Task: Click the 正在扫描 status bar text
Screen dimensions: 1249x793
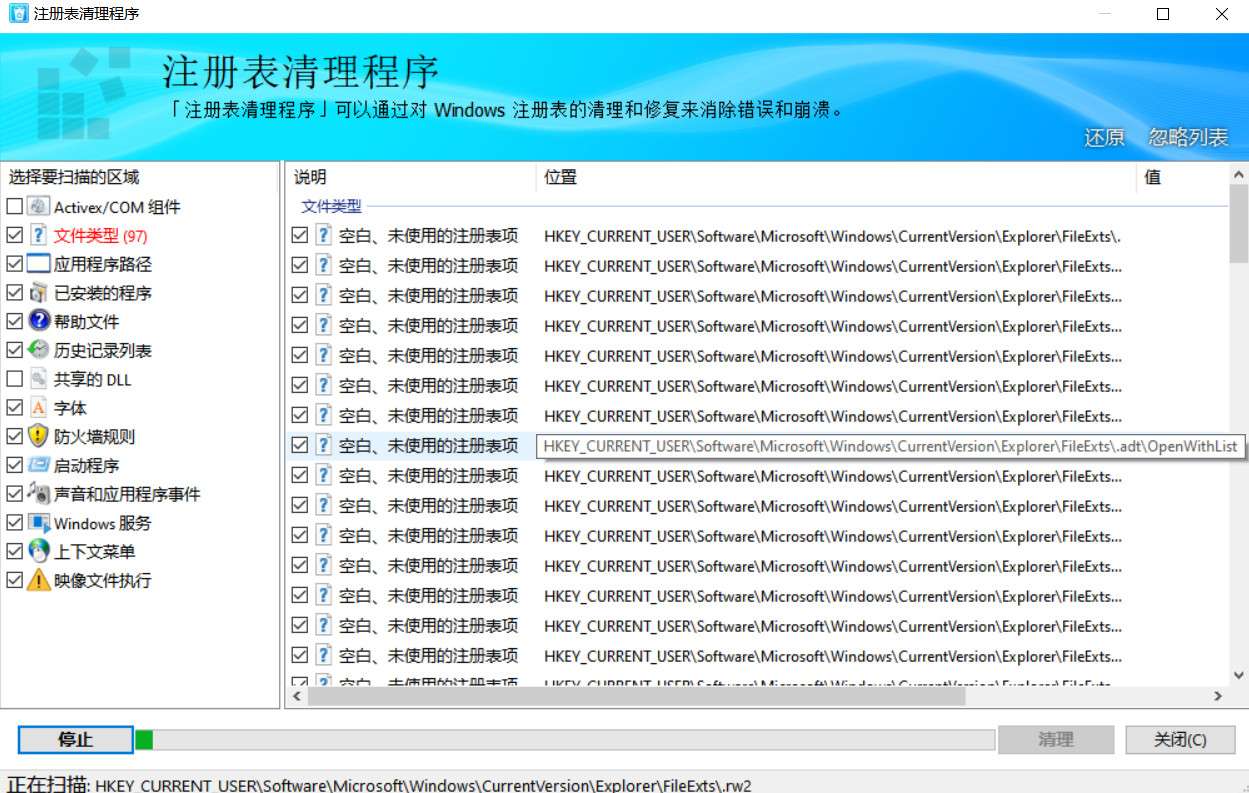Action: point(379,784)
